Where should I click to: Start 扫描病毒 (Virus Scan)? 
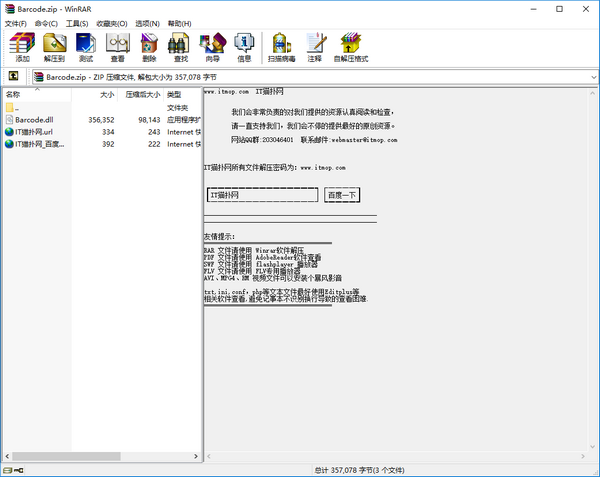click(282, 47)
